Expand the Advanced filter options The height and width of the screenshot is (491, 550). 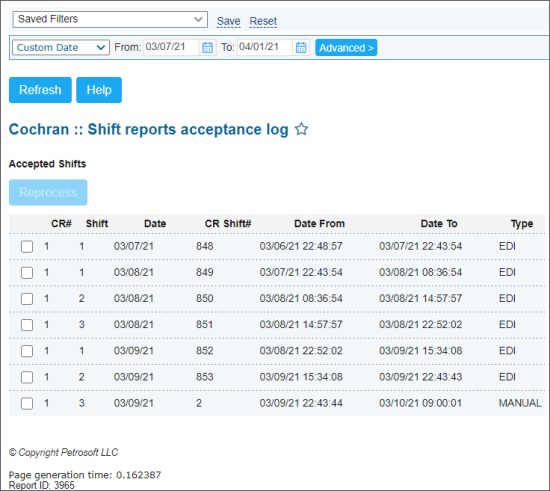pos(346,48)
